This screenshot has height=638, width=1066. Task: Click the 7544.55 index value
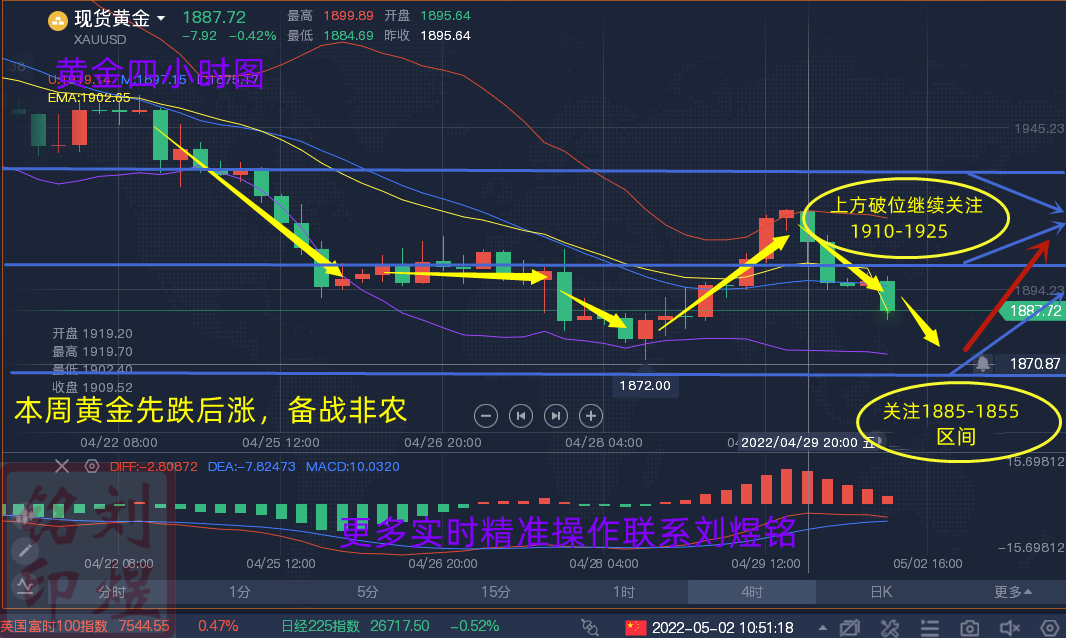click(143, 626)
